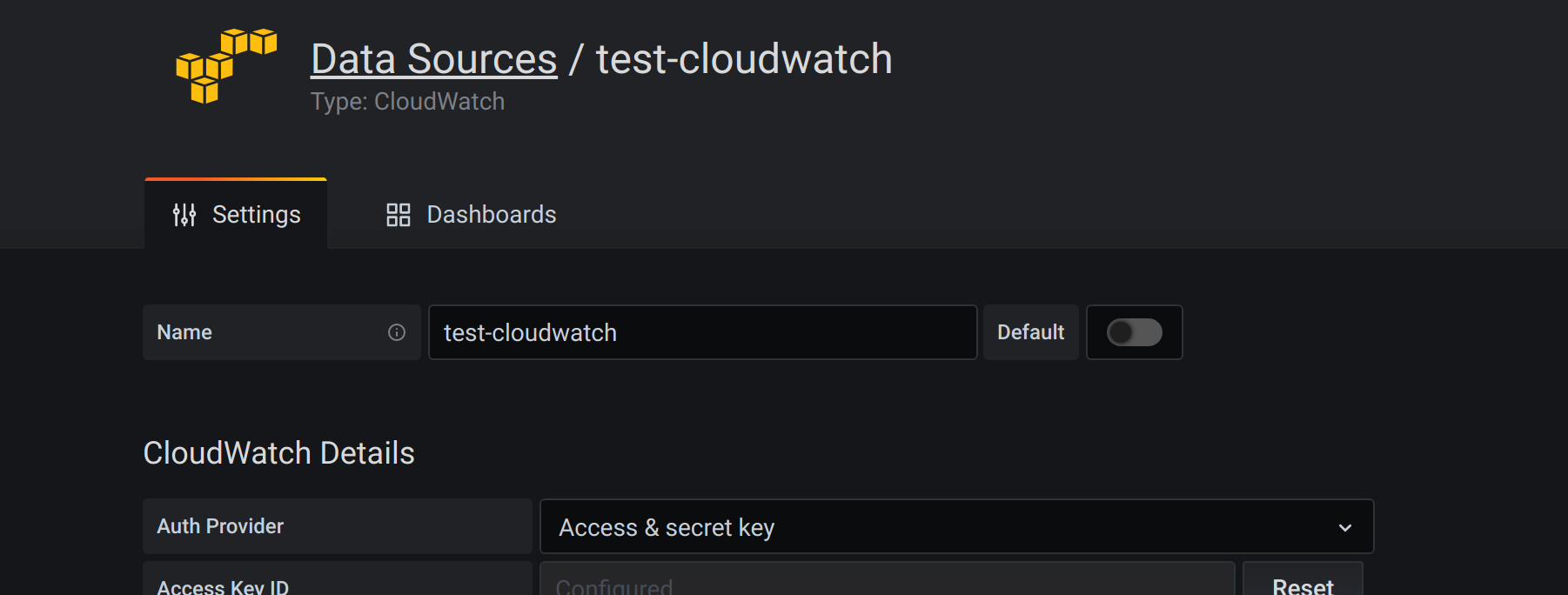Image resolution: width=1568 pixels, height=595 pixels.
Task: Click the info icon beside Name
Action: pos(397,332)
